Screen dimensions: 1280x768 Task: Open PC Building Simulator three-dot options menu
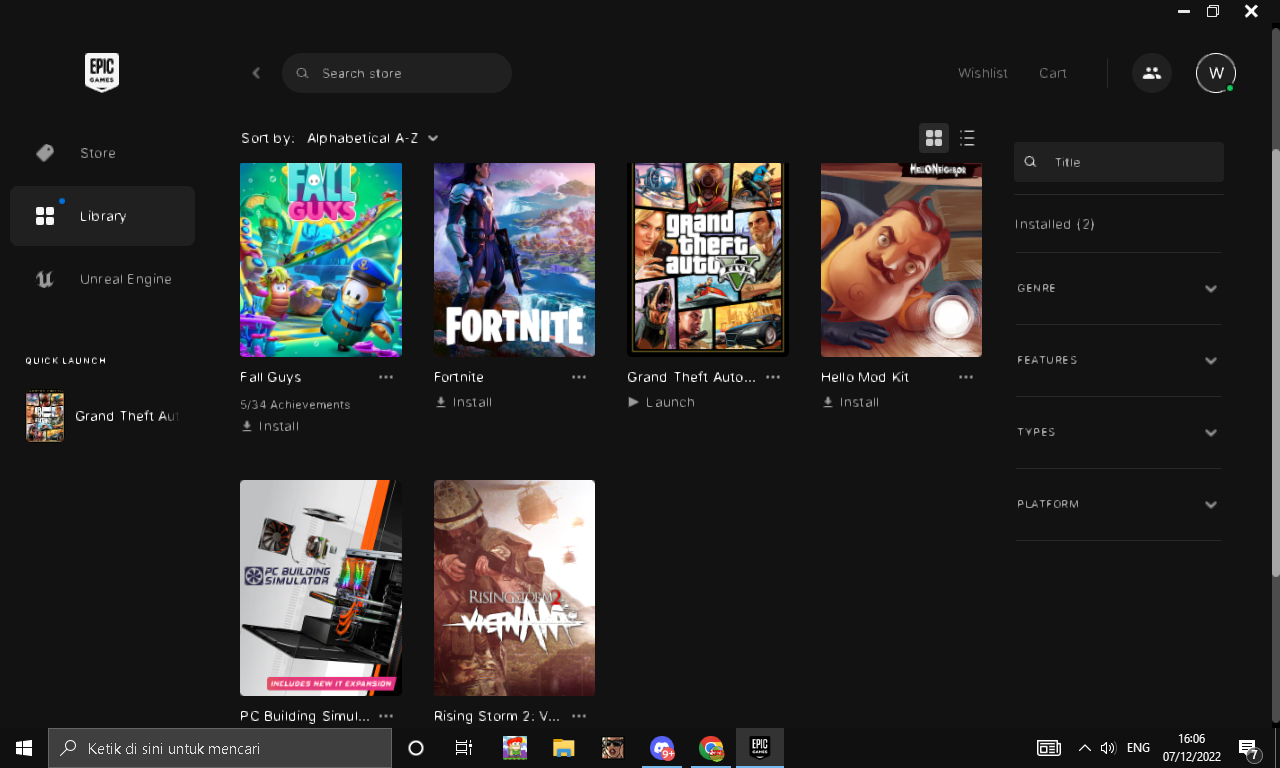tap(386, 716)
